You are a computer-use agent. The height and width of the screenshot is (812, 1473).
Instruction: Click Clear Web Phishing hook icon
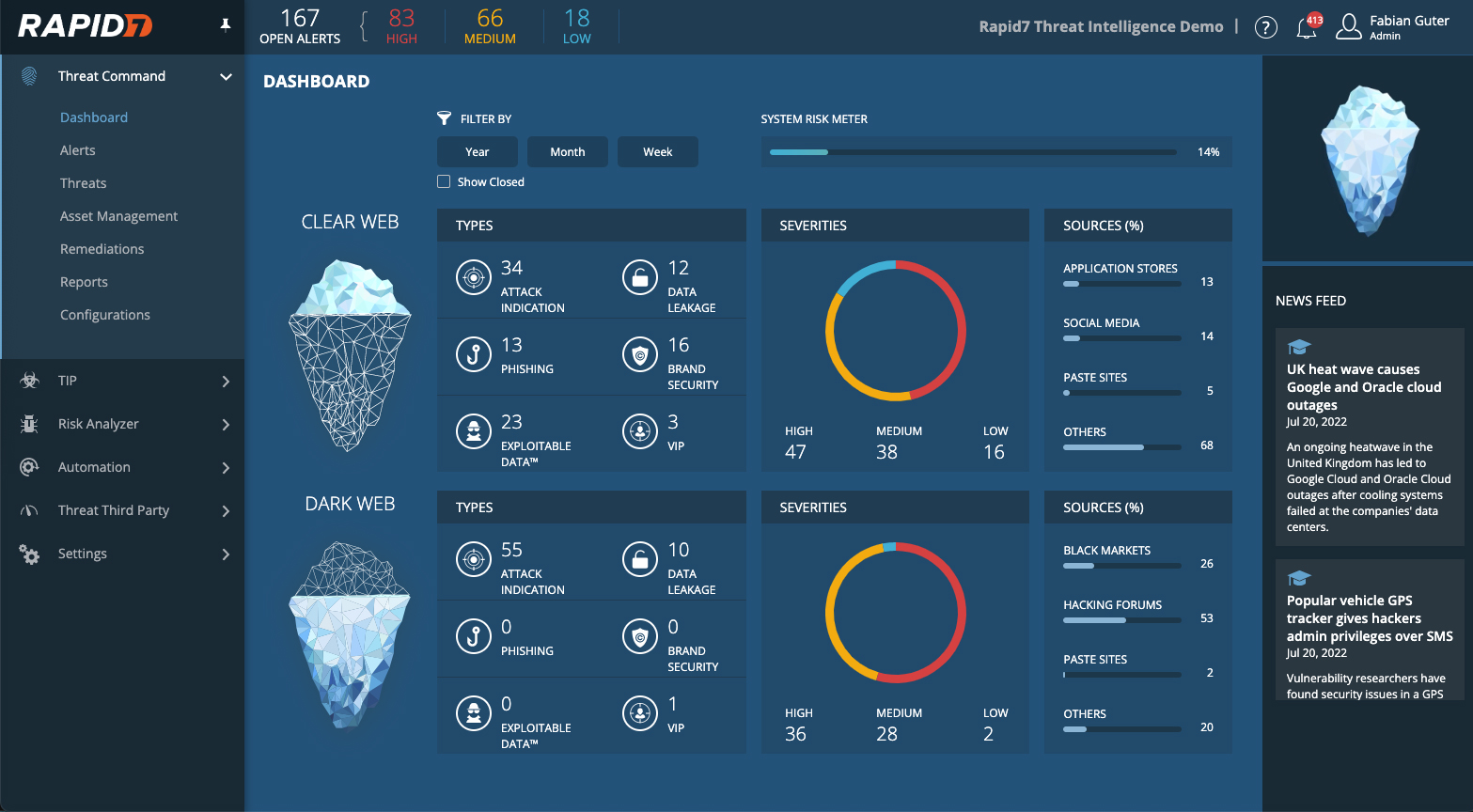pos(474,354)
